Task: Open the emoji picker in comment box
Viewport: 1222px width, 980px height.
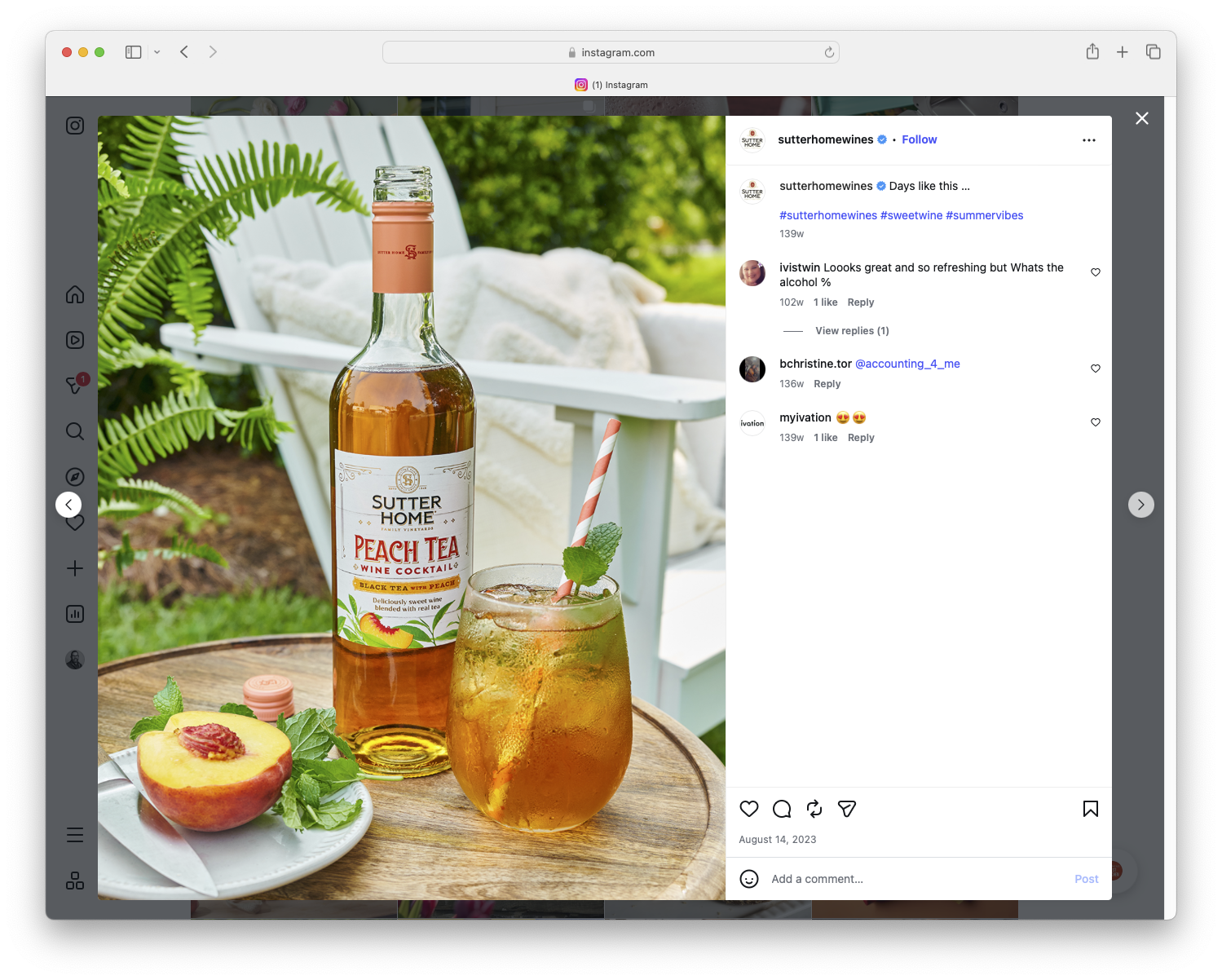Action: (x=749, y=879)
